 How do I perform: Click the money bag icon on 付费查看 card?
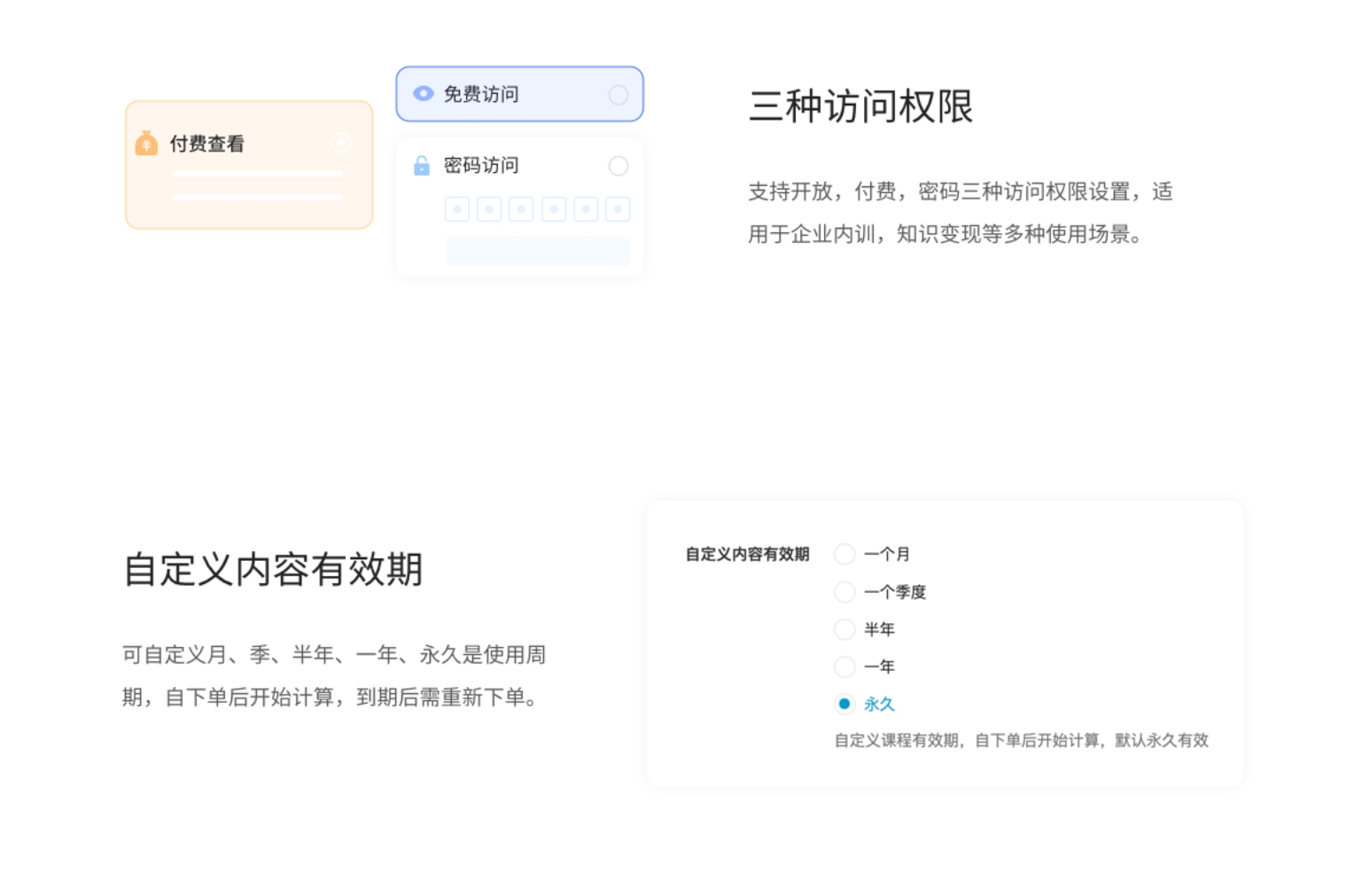[x=146, y=144]
